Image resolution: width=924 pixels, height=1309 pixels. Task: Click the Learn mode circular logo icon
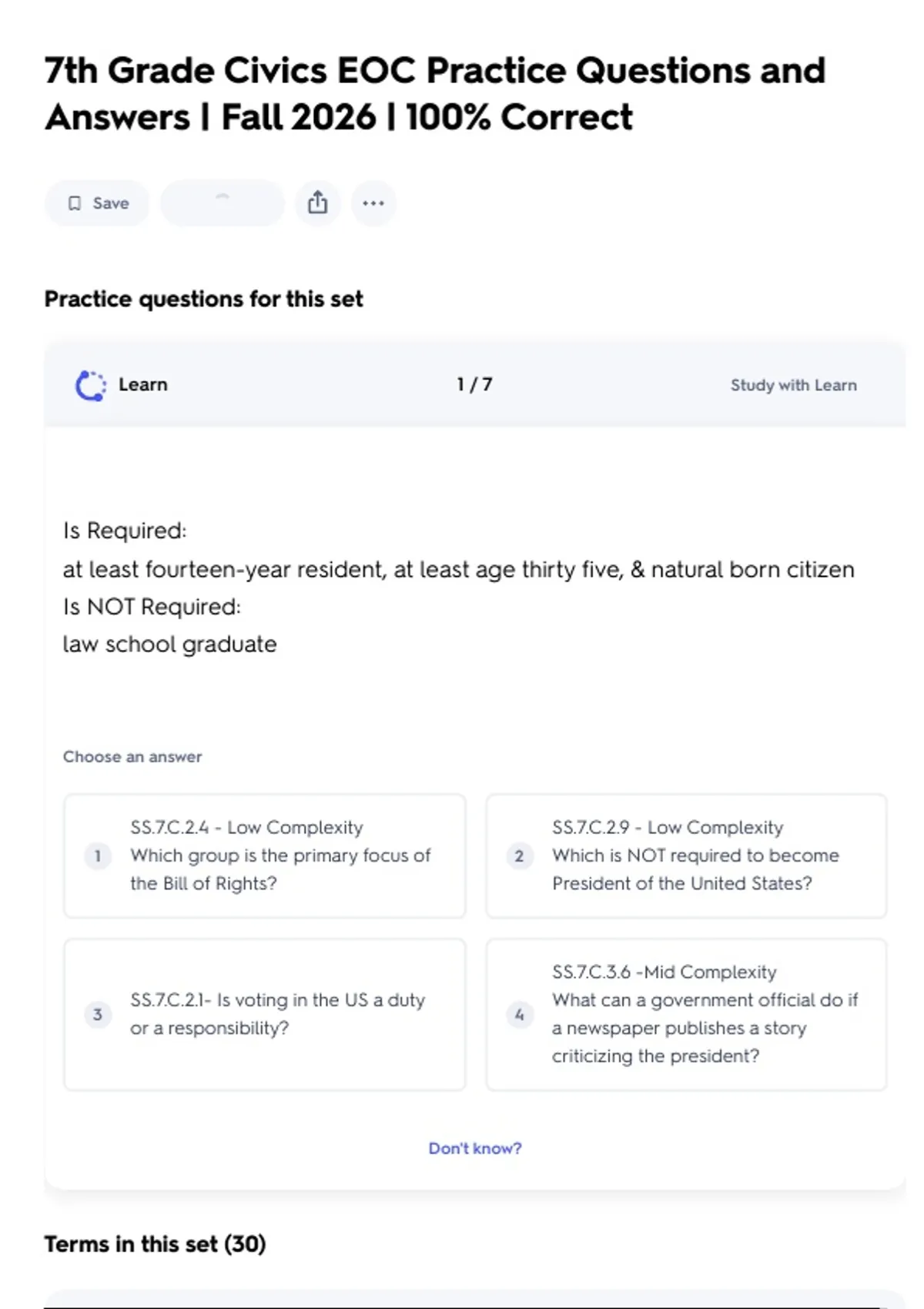[x=91, y=386]
